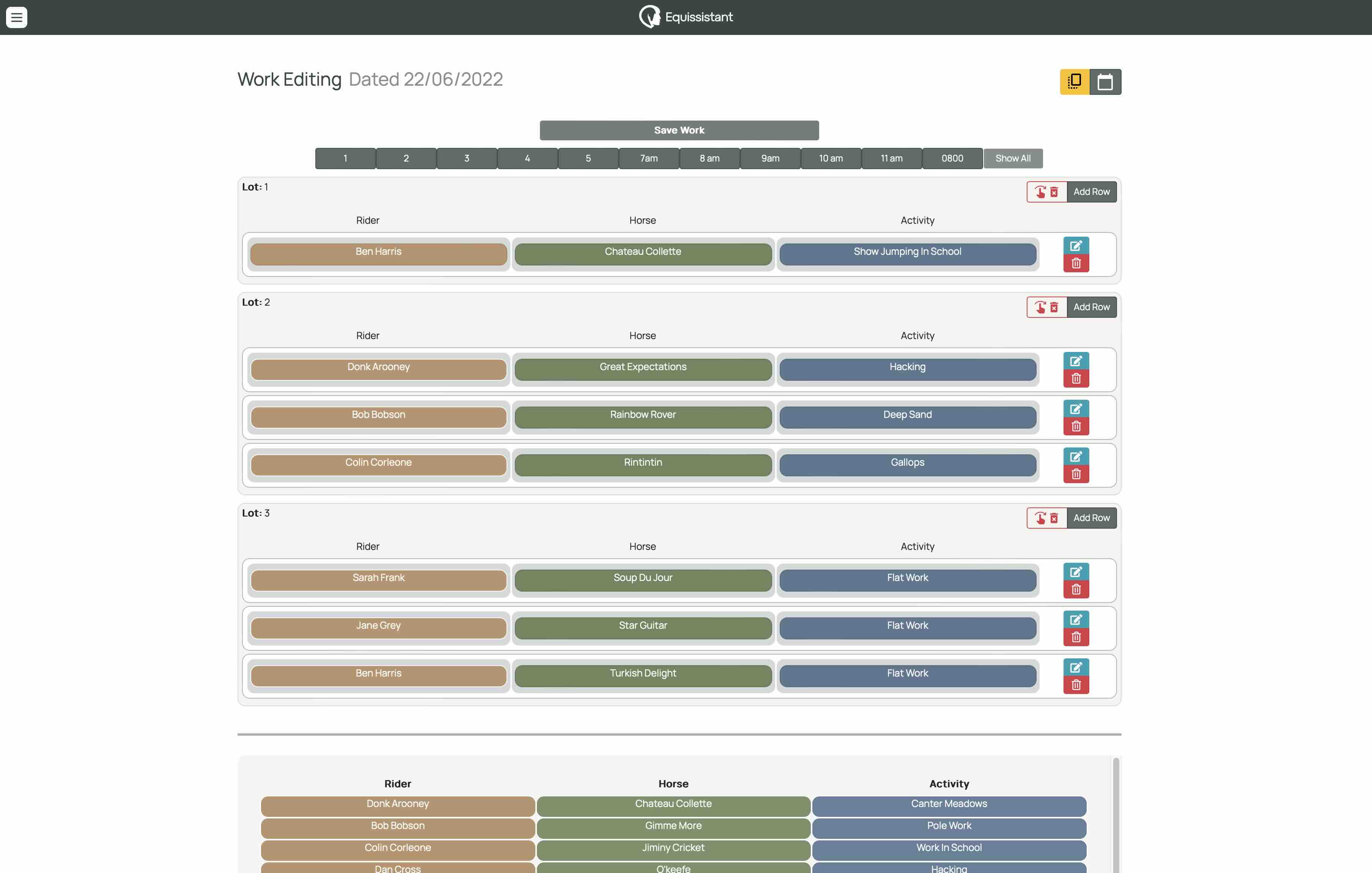Click the Equissistant logo in the header
Image resolution: width=1372 pixels, height=873 pixels.
685,17
